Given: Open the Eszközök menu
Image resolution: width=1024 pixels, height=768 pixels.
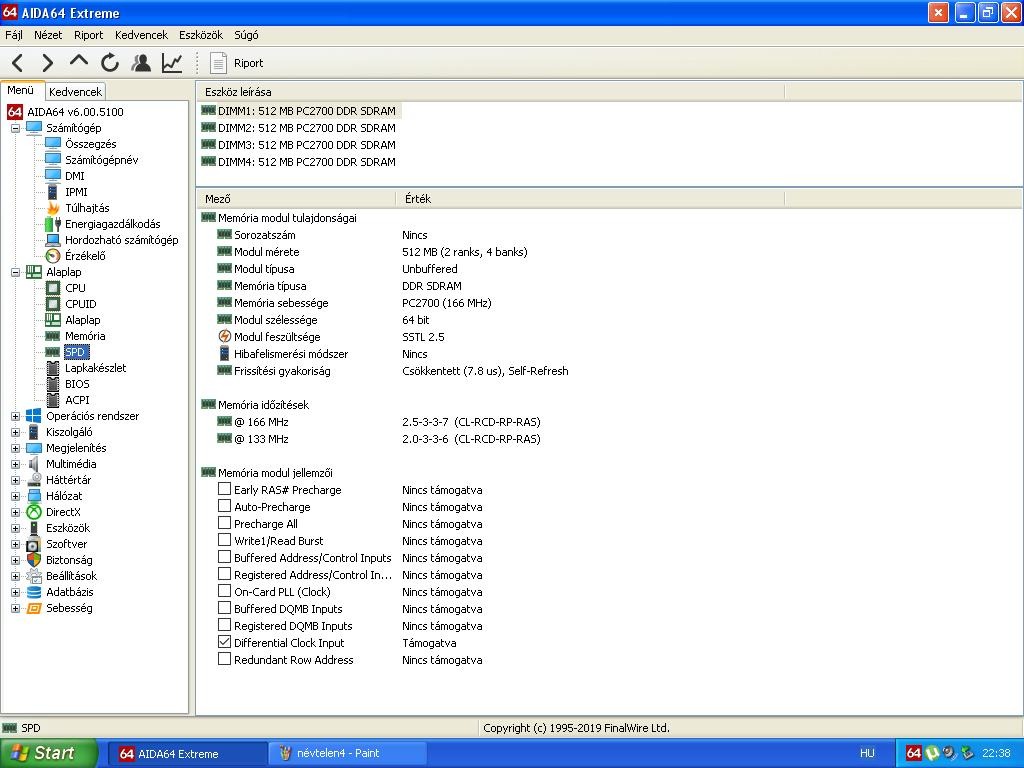Looking at the screenshot, I should tap(201, 35).
